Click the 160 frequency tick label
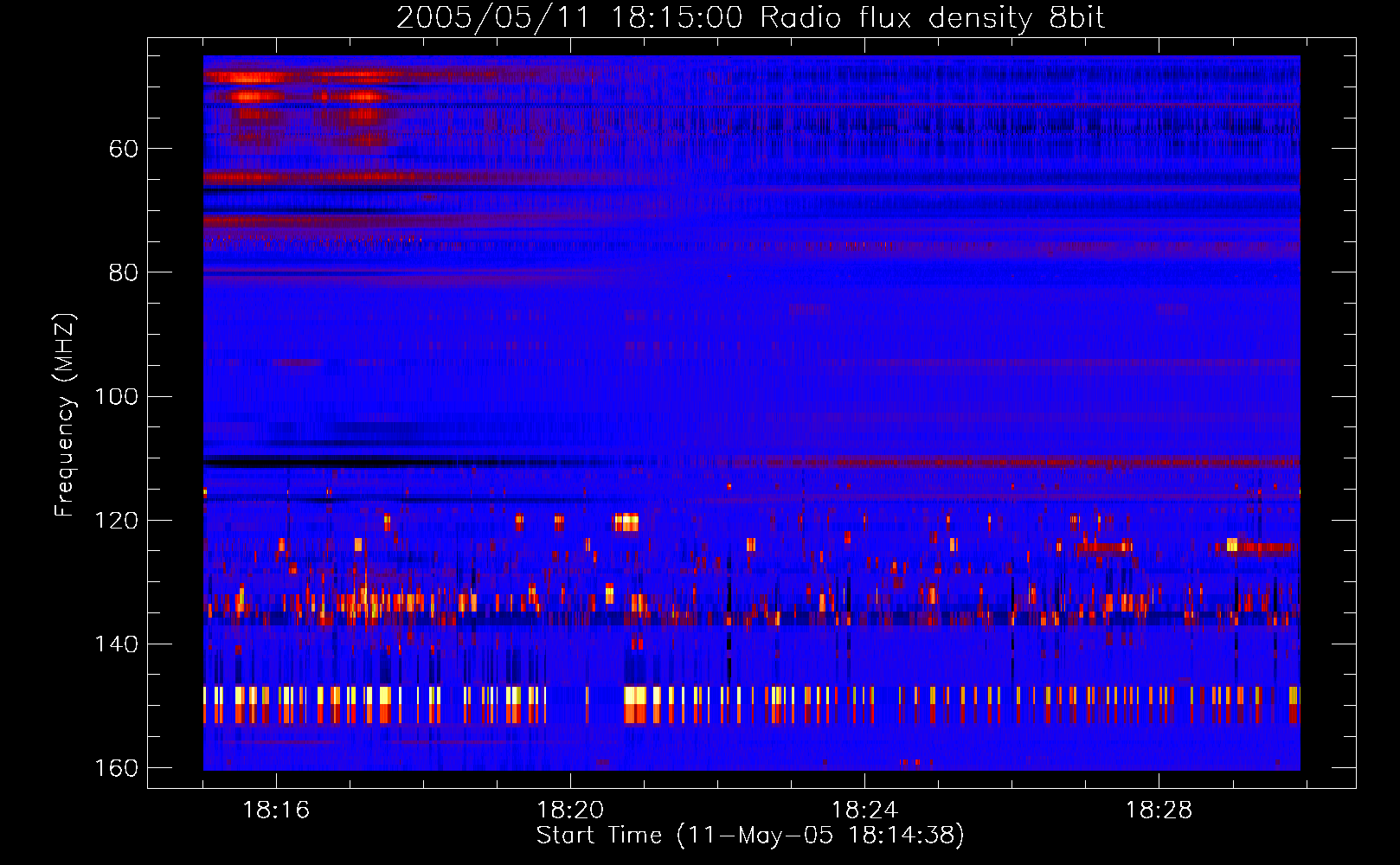 point(117,768)
